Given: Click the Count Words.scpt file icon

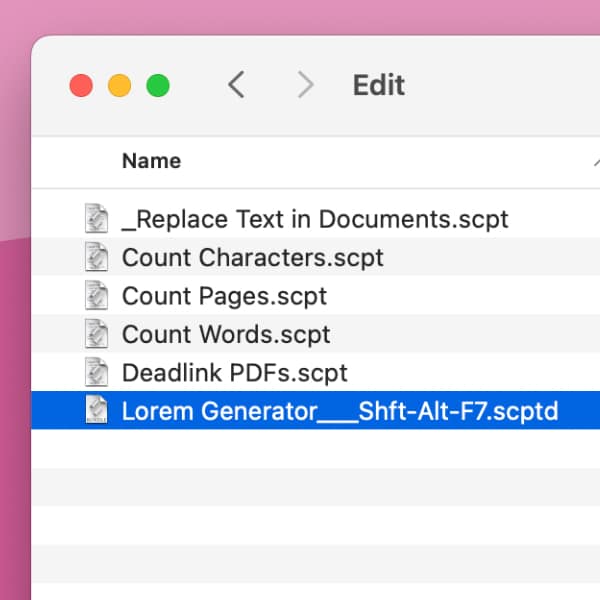Looking at the screenshot, I should coord(96,334).
